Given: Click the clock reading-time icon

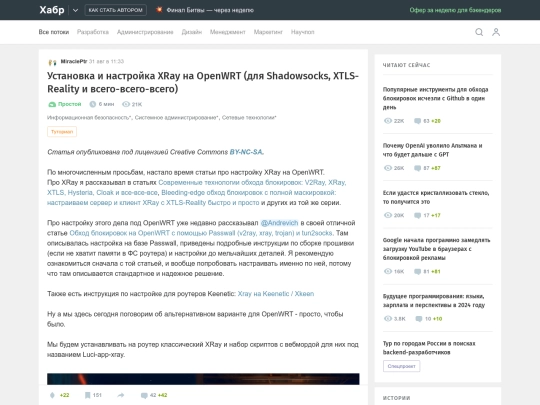Looking at the screenshot, I should (93, 104).
